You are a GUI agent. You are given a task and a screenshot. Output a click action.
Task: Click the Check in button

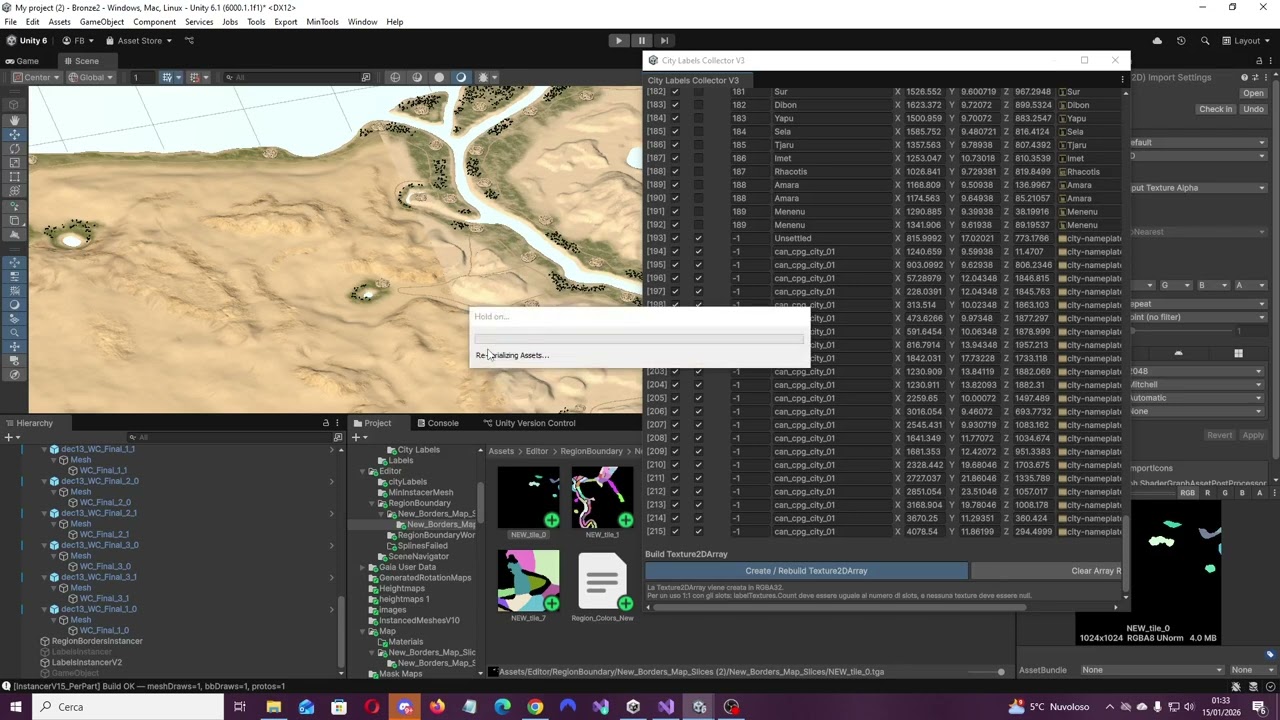coord(1216,109)
